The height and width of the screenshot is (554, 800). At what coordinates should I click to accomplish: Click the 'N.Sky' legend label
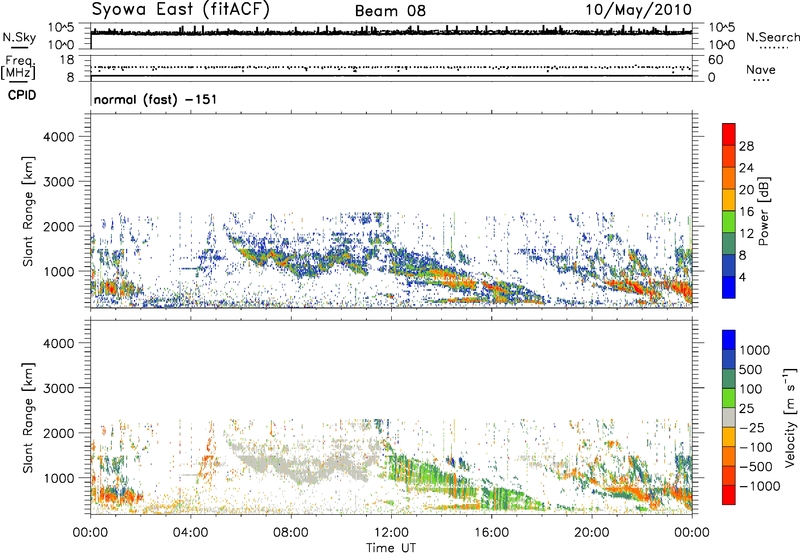pyautogui.click(x=19, y=37)
